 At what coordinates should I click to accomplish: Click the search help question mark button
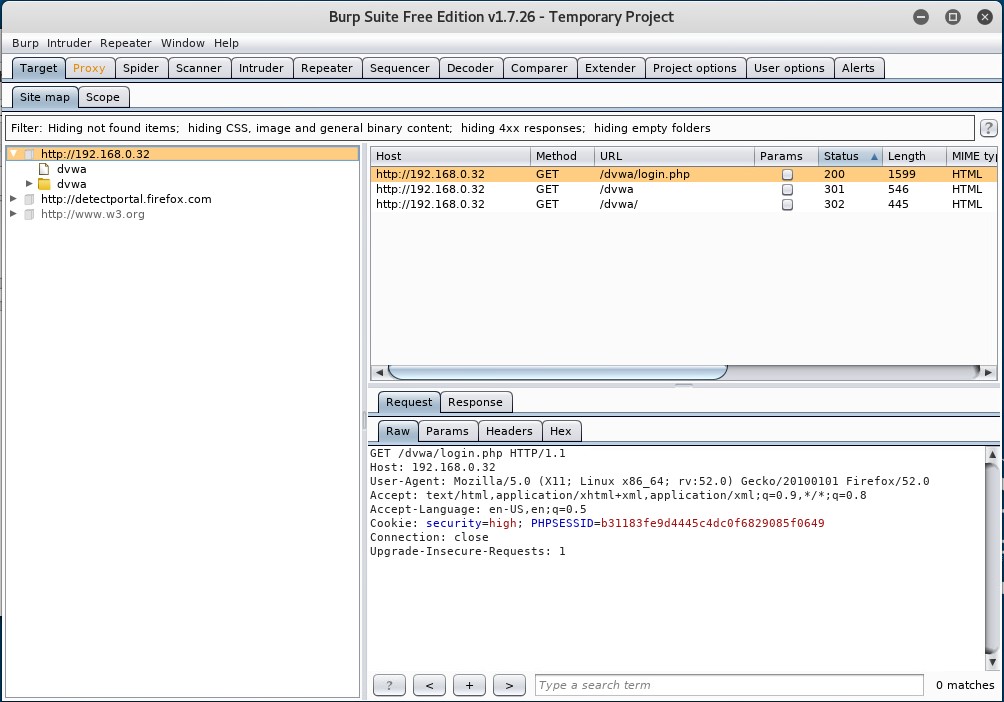click(389, 685)
